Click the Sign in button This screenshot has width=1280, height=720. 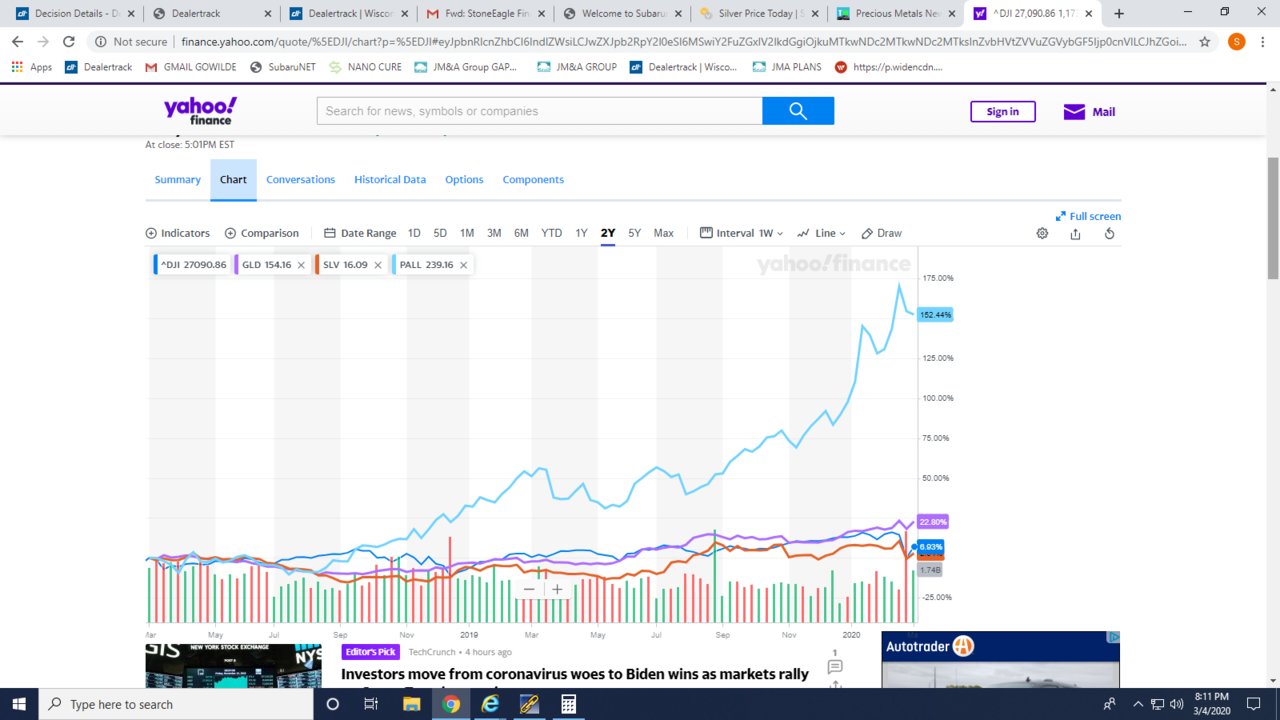(1003, 111)
